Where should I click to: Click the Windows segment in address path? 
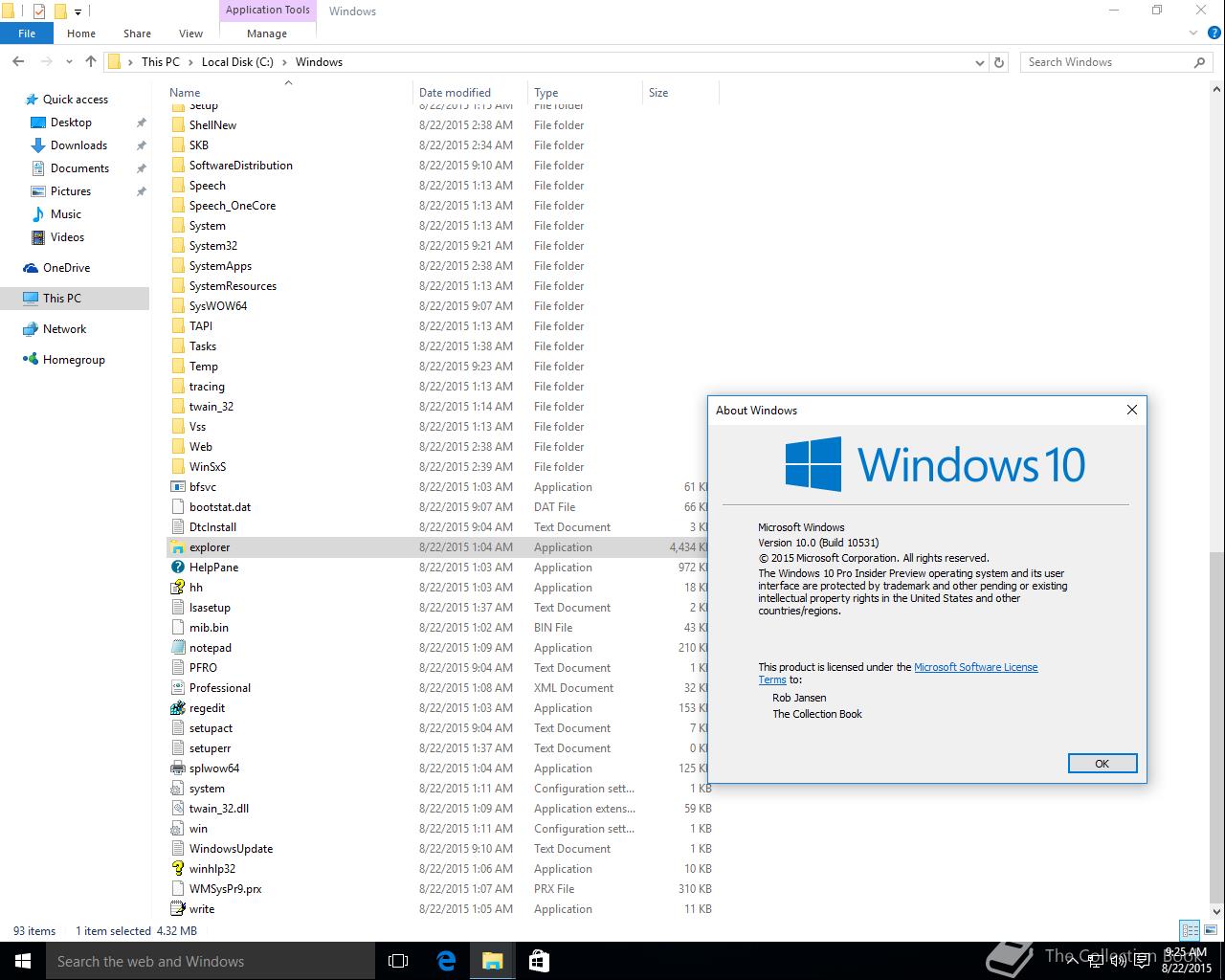click(319, 62)
